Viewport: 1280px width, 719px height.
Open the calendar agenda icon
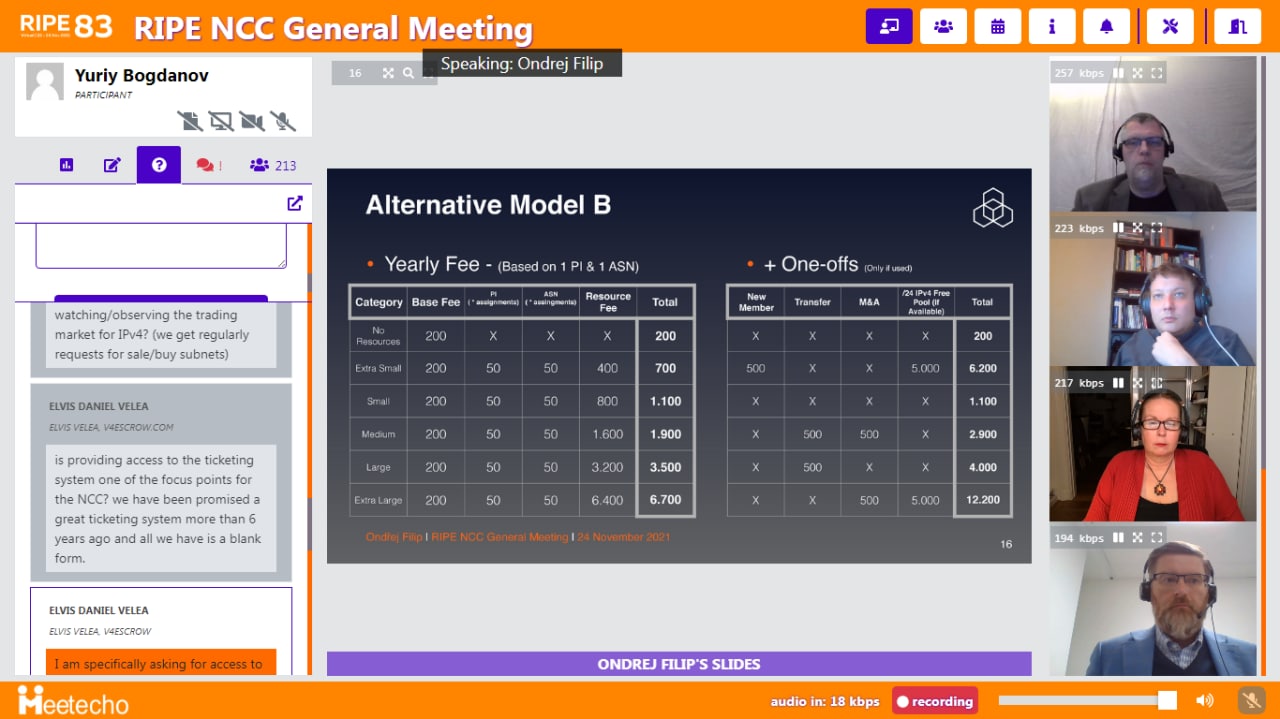tap(997, 27)
